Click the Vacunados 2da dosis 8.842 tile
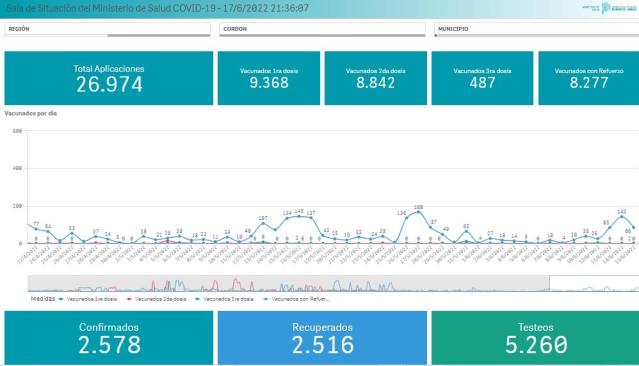Image resolution: width=639 pixels, height=366 pixels. (375, 78)
